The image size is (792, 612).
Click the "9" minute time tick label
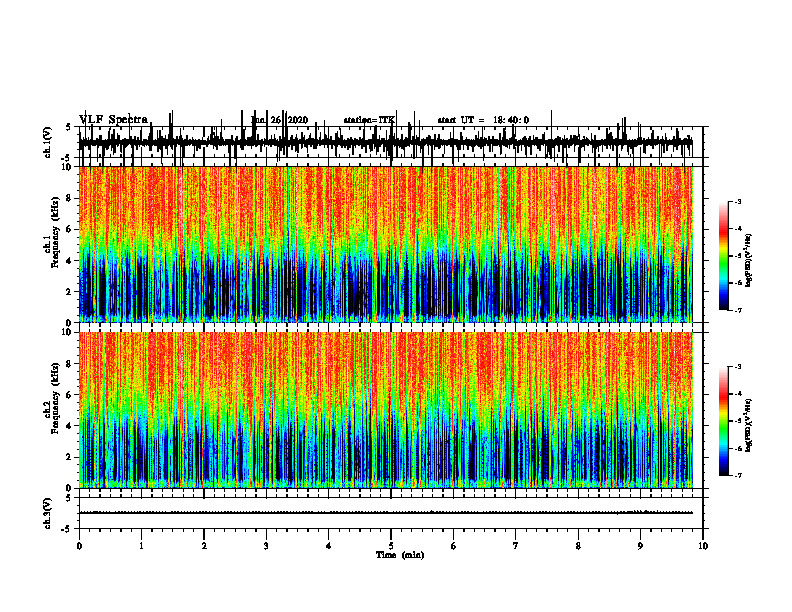pos(640,546)
